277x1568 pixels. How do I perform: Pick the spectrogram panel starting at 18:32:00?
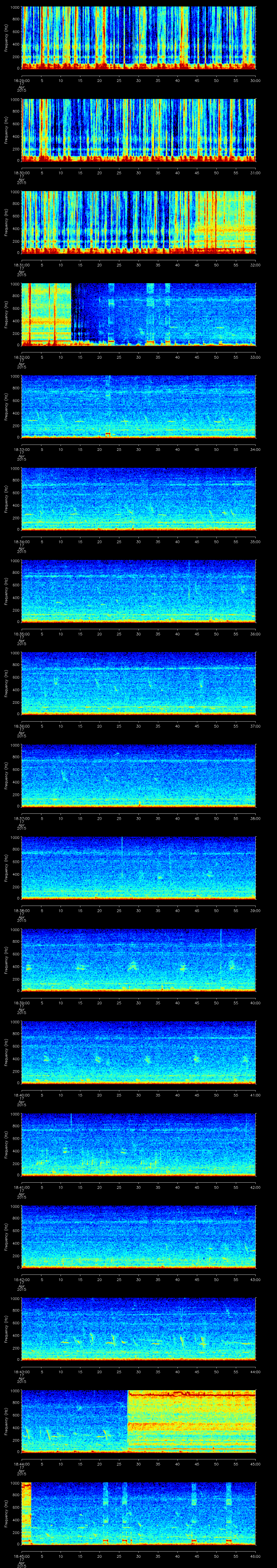pyautogui.click(x=139, y=314)
